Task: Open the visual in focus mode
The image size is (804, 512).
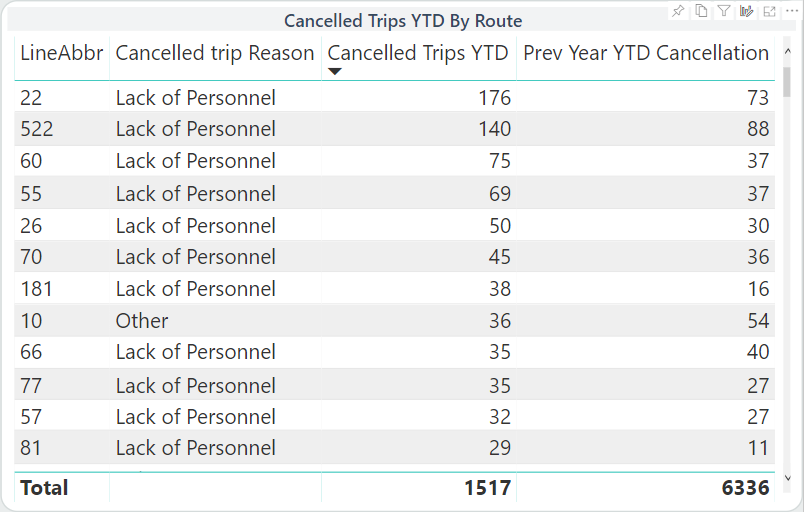Action: pos(769,11)
